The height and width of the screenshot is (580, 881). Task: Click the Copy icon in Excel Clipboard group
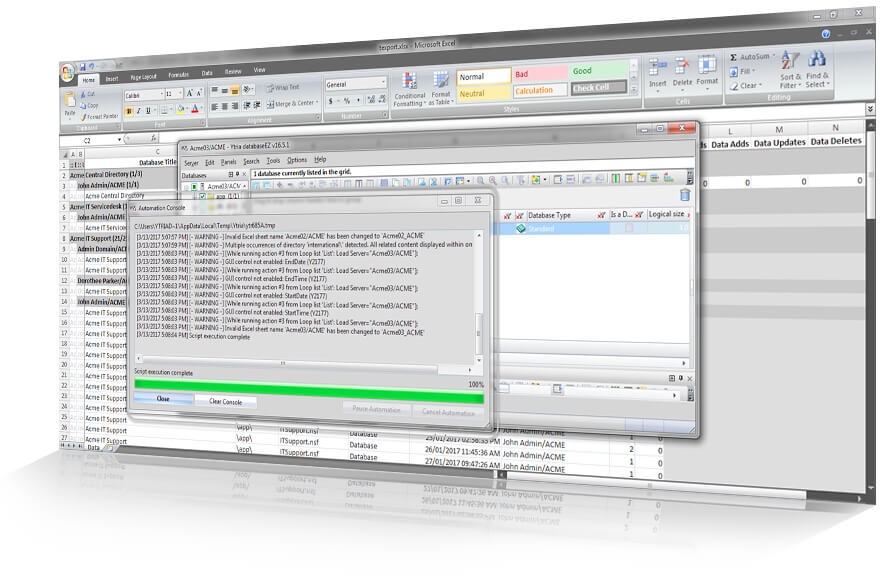(84, 105)
